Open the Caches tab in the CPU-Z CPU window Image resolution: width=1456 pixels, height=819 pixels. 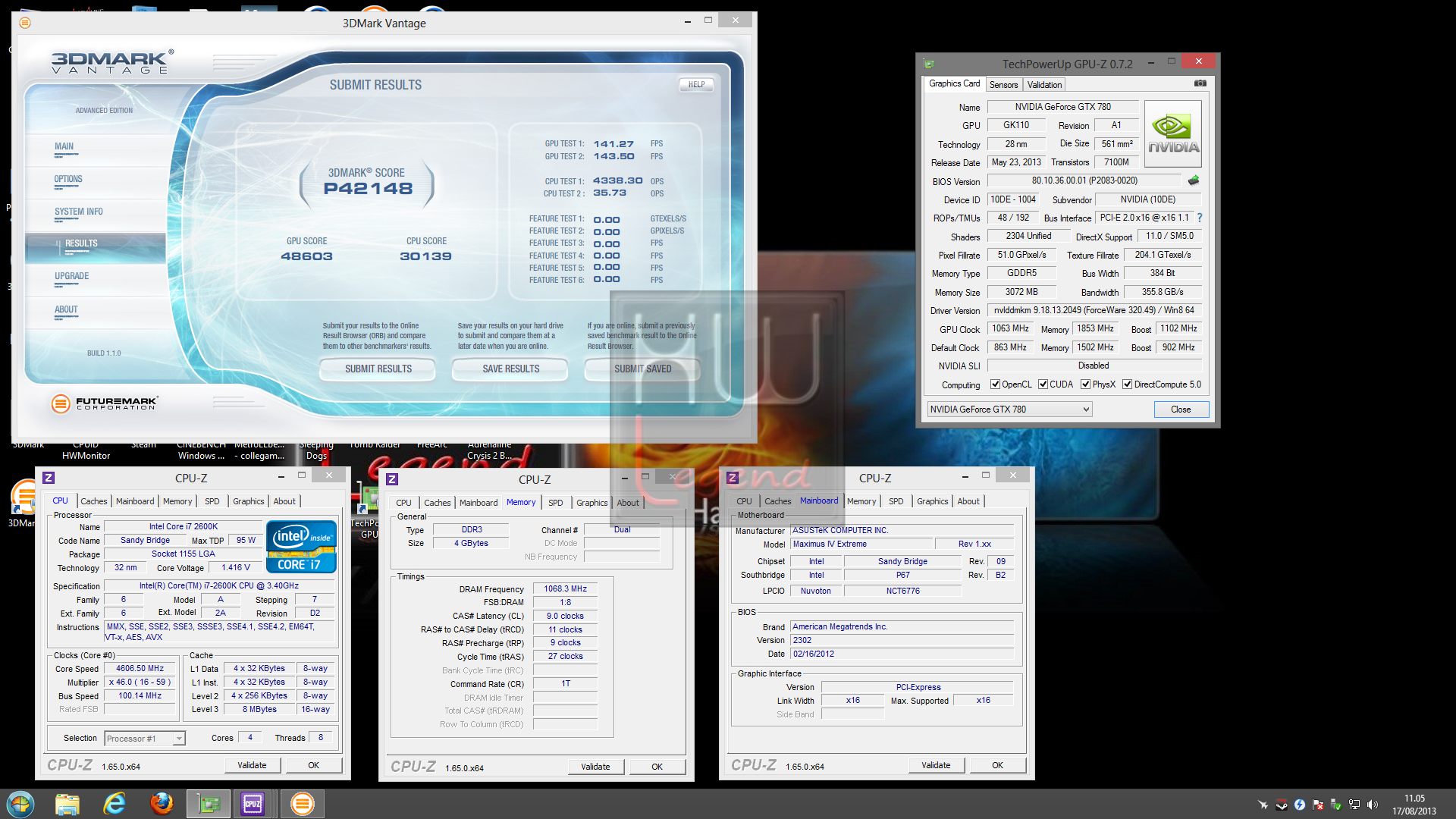[x=94, y=501]
